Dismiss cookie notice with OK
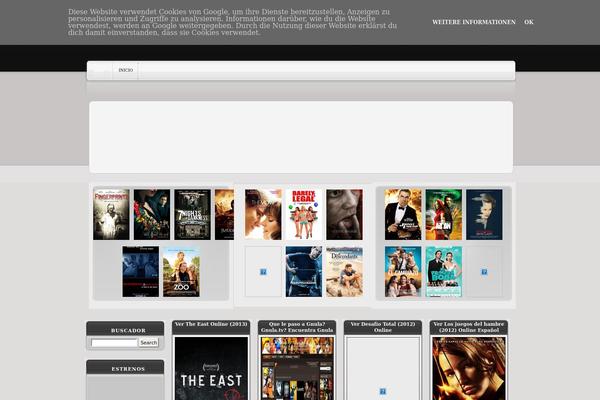Screen dimensions: 600x400 [x=529, y=22]
